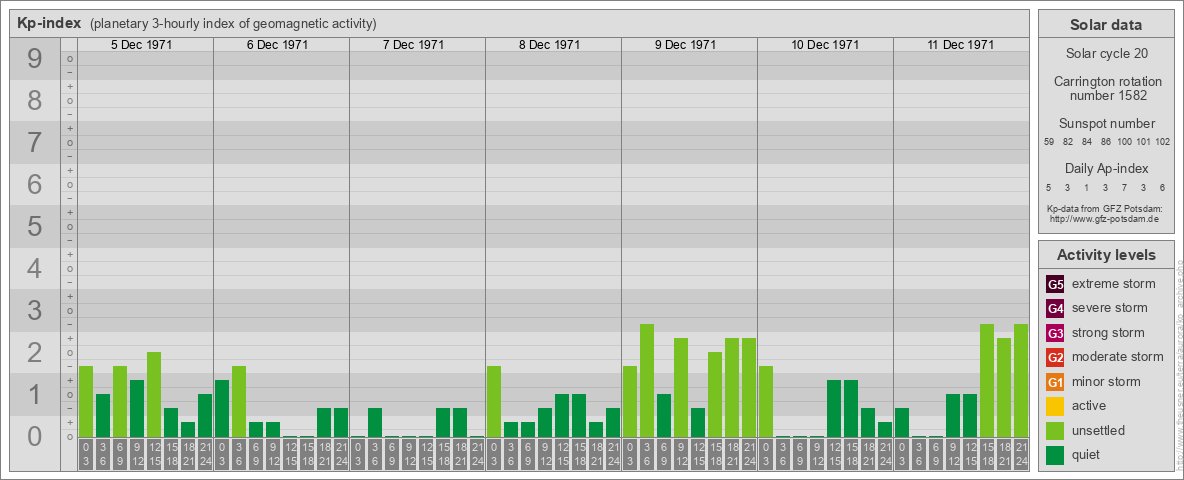Click the large 7 on the Kp axis

point(34,143)
